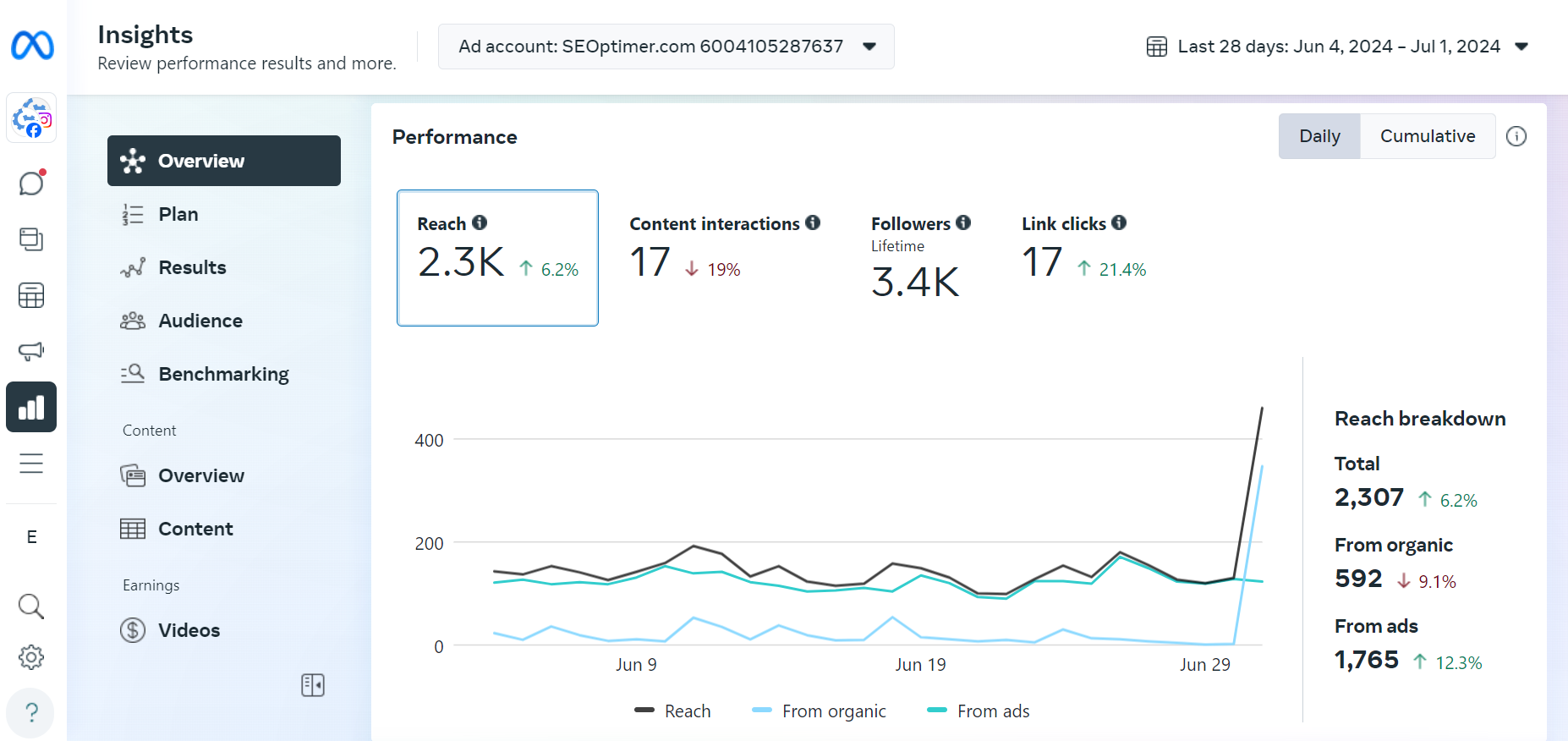Screen dimensions: 1568x741
Task: Click the From ads legend color swatch
Action: click(937, 711)
